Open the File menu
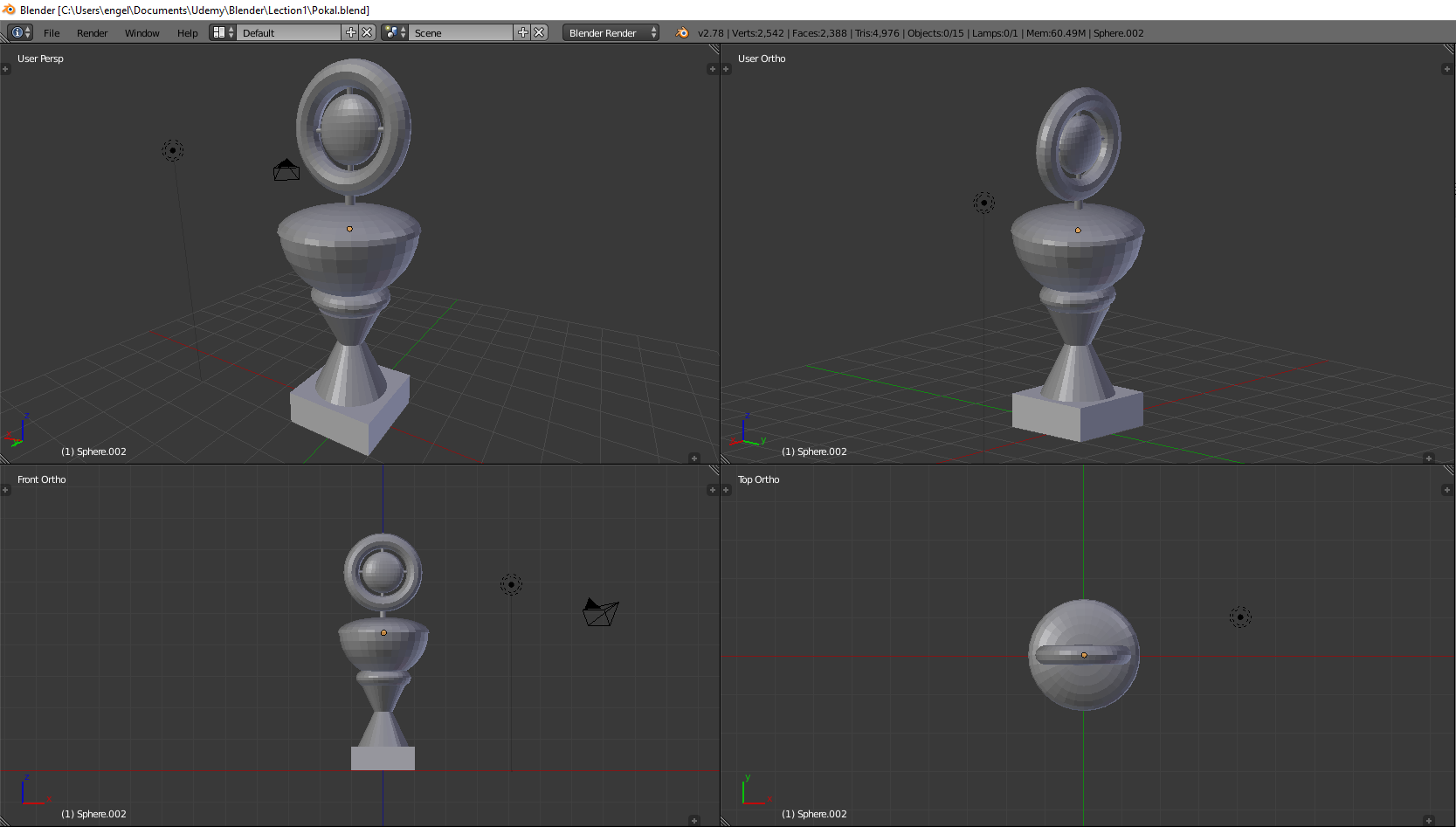1456x827 pixels. coord(52,33)
